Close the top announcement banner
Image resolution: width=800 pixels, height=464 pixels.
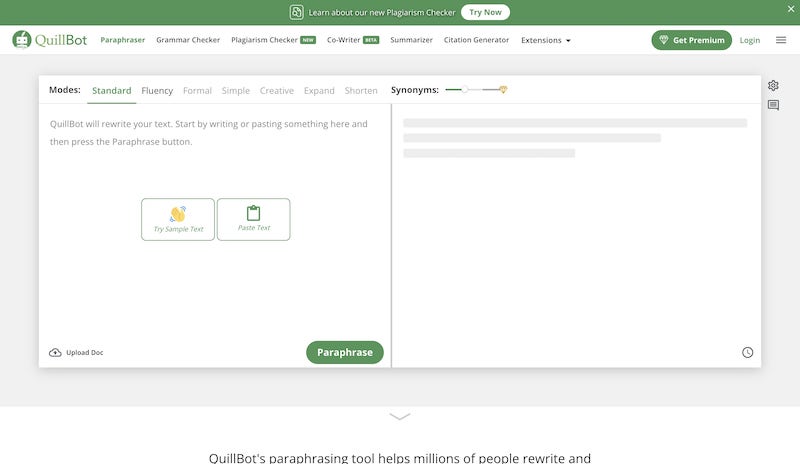pyautogui.click(x=791, y=9)
